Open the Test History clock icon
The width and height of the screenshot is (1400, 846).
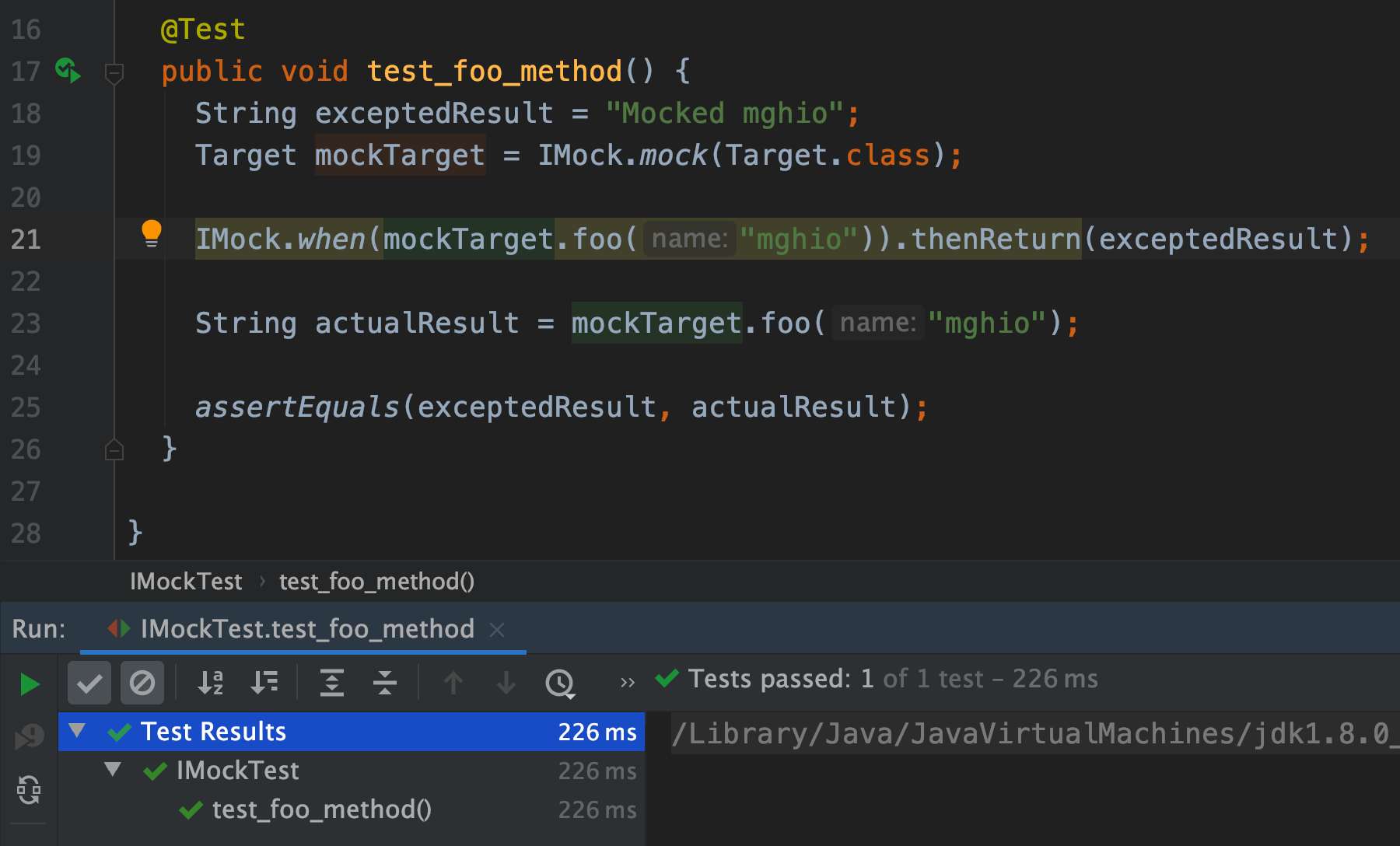point(560,683)
